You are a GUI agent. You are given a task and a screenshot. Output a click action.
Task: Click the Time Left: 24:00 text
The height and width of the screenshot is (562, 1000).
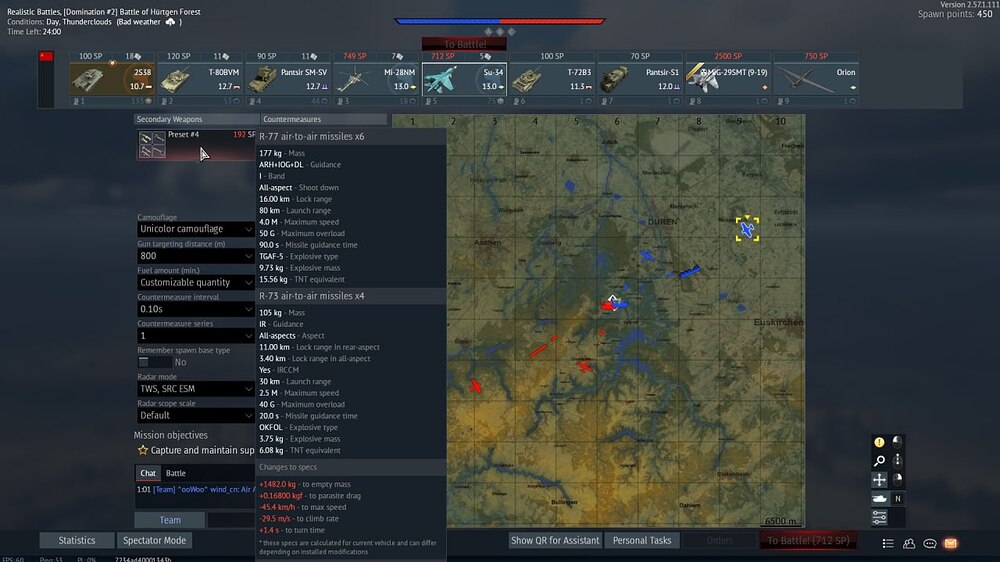(x=34, y=31)
